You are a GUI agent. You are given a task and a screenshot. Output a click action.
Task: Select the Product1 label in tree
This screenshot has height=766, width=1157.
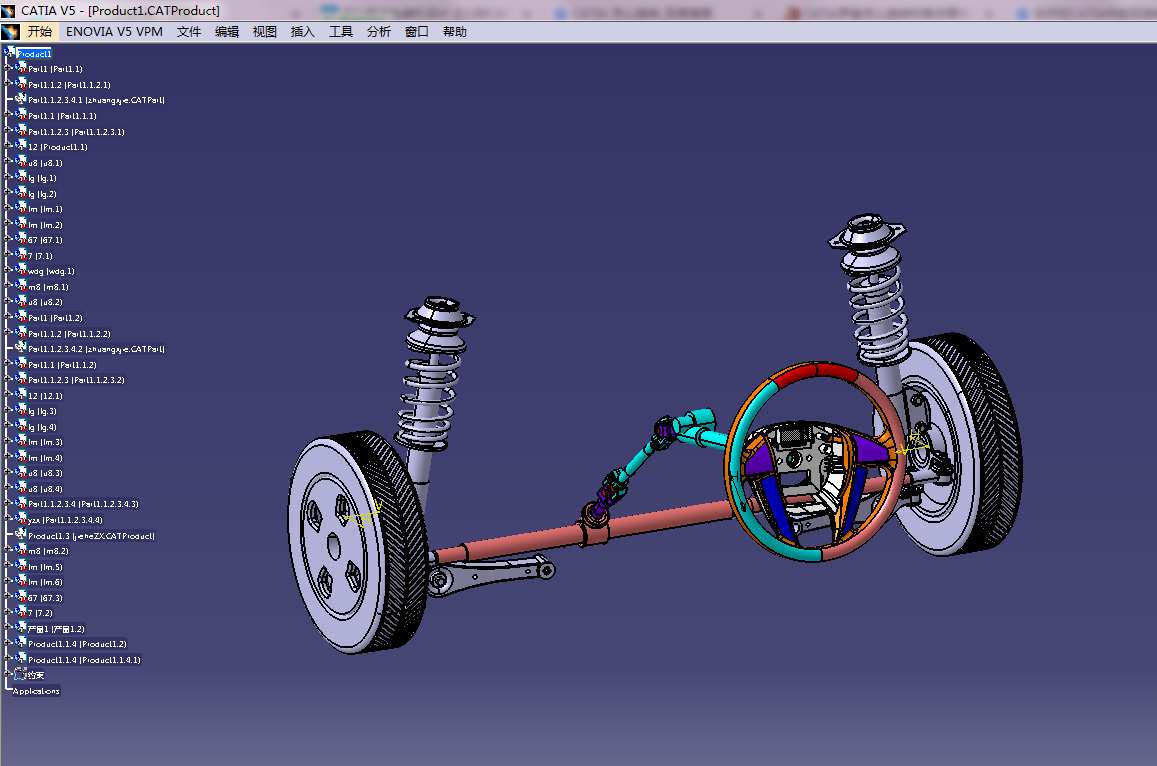(x=34, y=54)
